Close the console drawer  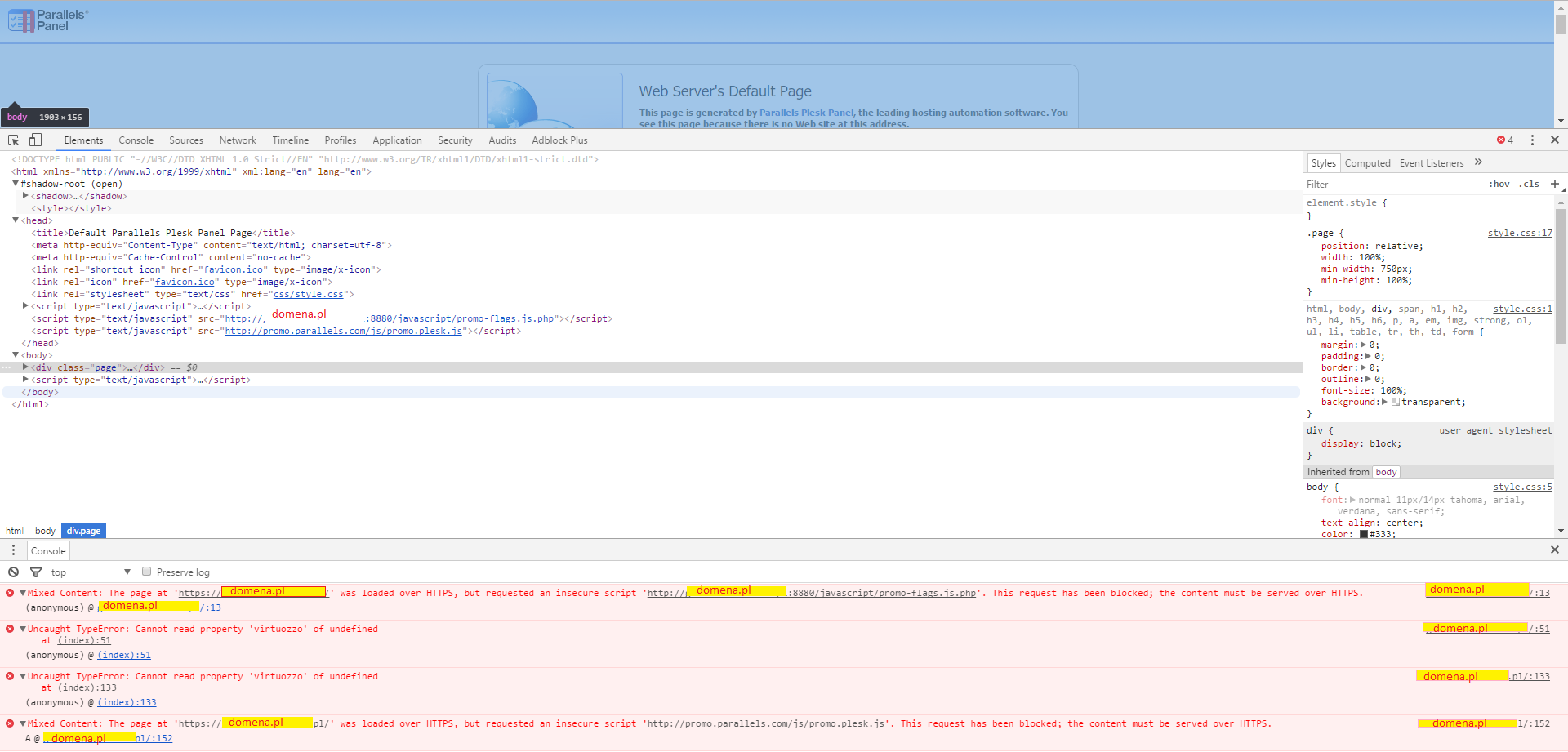(1555, 550)
